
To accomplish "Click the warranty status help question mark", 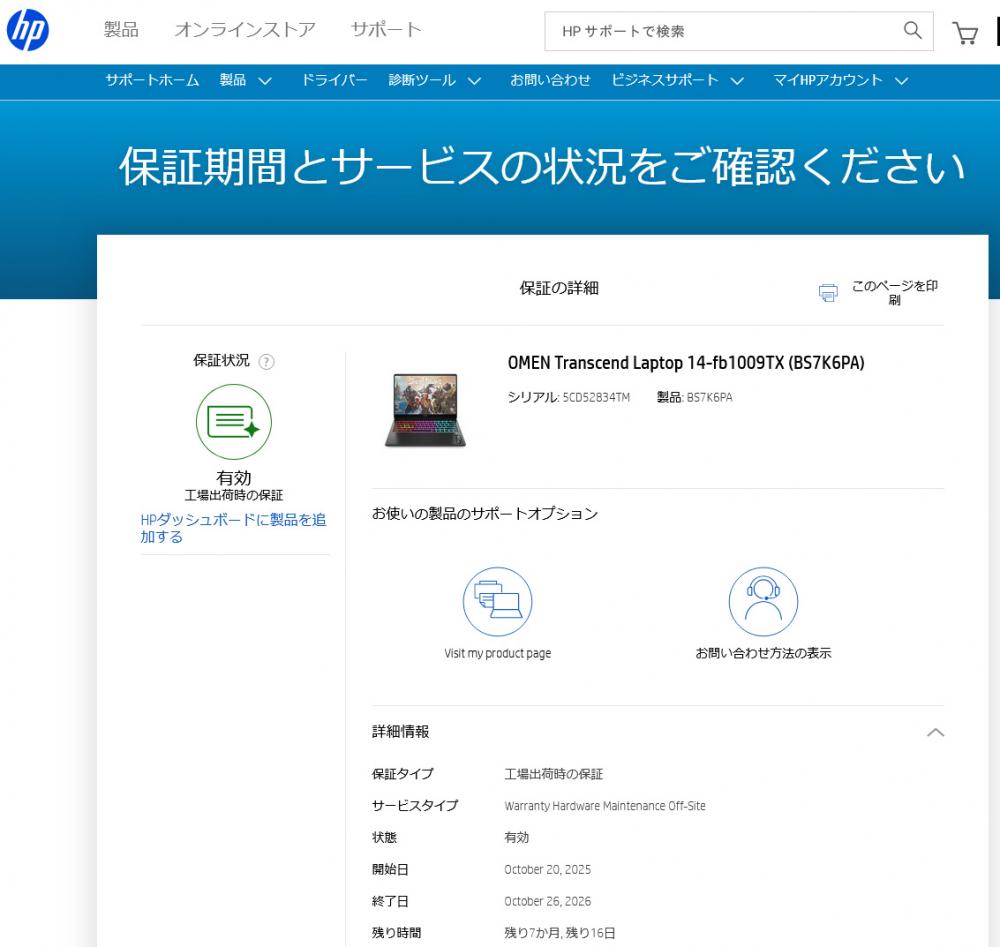I will [266, 362].
